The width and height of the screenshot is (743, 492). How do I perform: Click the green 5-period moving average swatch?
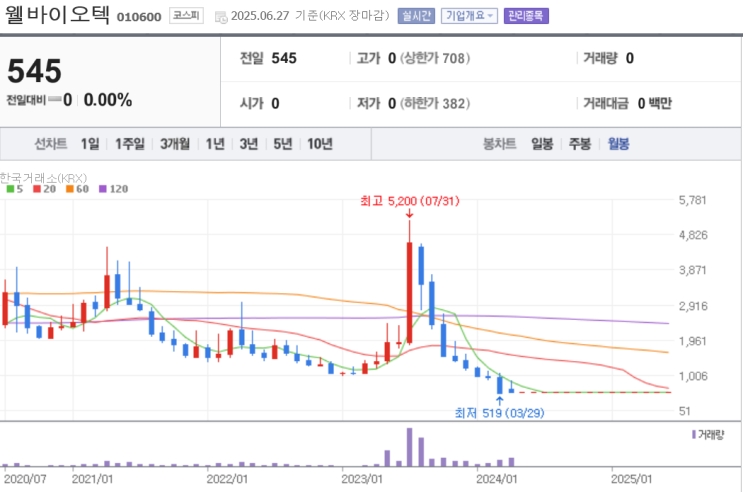tap(10, 189)
